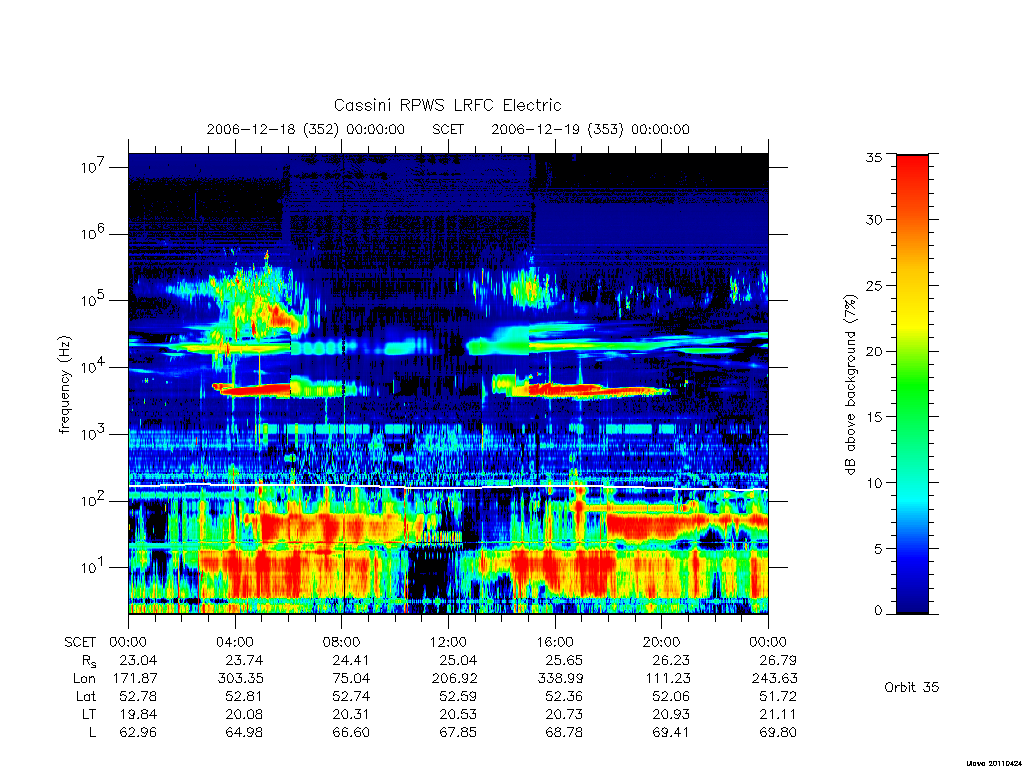Click the 10^5 frequency tick label

(x=93, y=300)
